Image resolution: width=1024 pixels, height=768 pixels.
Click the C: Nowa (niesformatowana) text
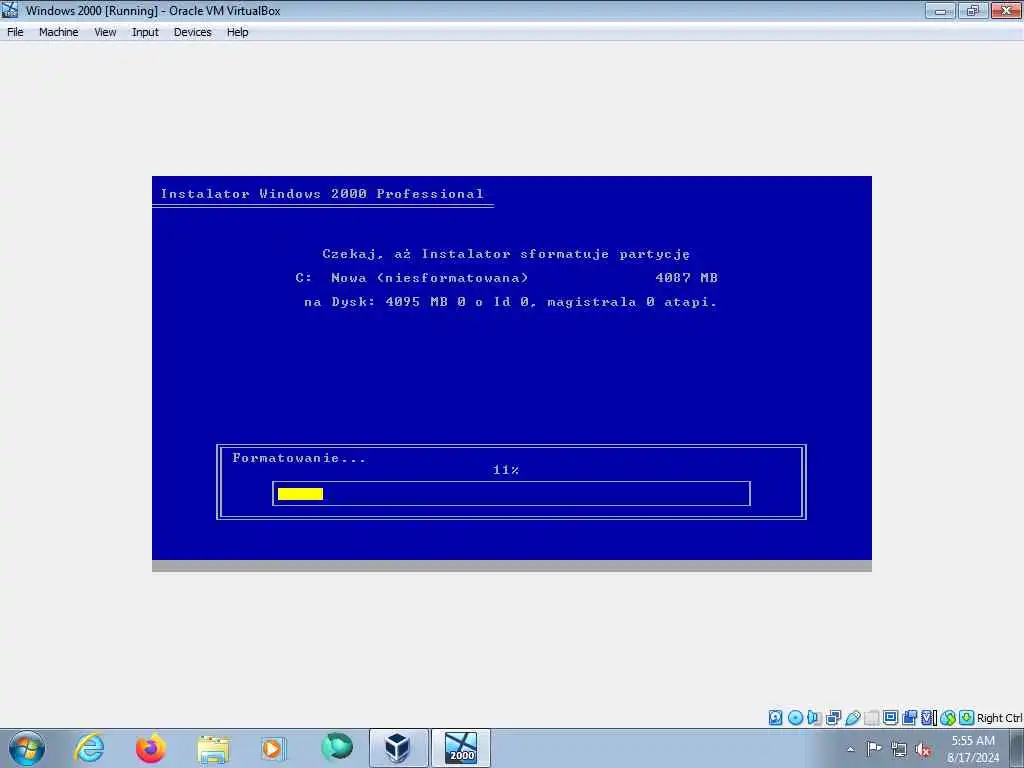click(x=411, y=278)
